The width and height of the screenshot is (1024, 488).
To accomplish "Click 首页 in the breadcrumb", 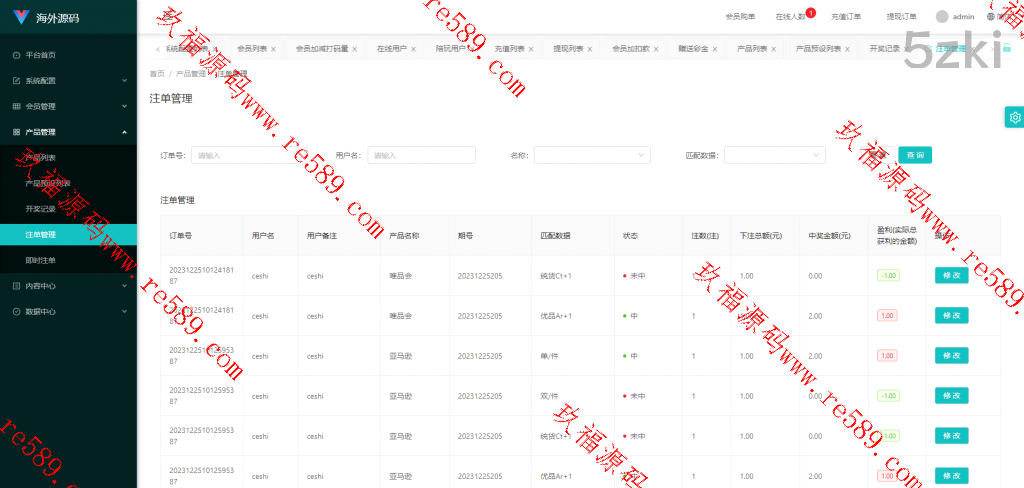I will (157, 74).
